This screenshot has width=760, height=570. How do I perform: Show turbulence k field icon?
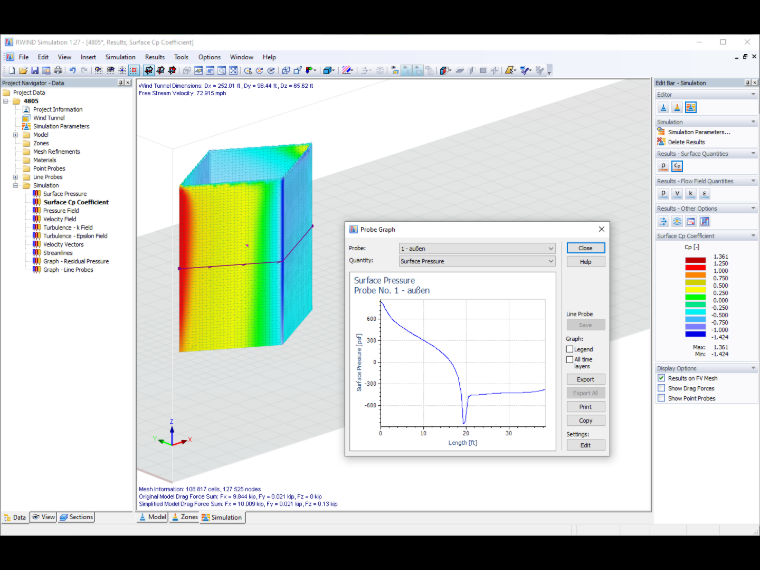pyautogui.click(x=691, y=194)
